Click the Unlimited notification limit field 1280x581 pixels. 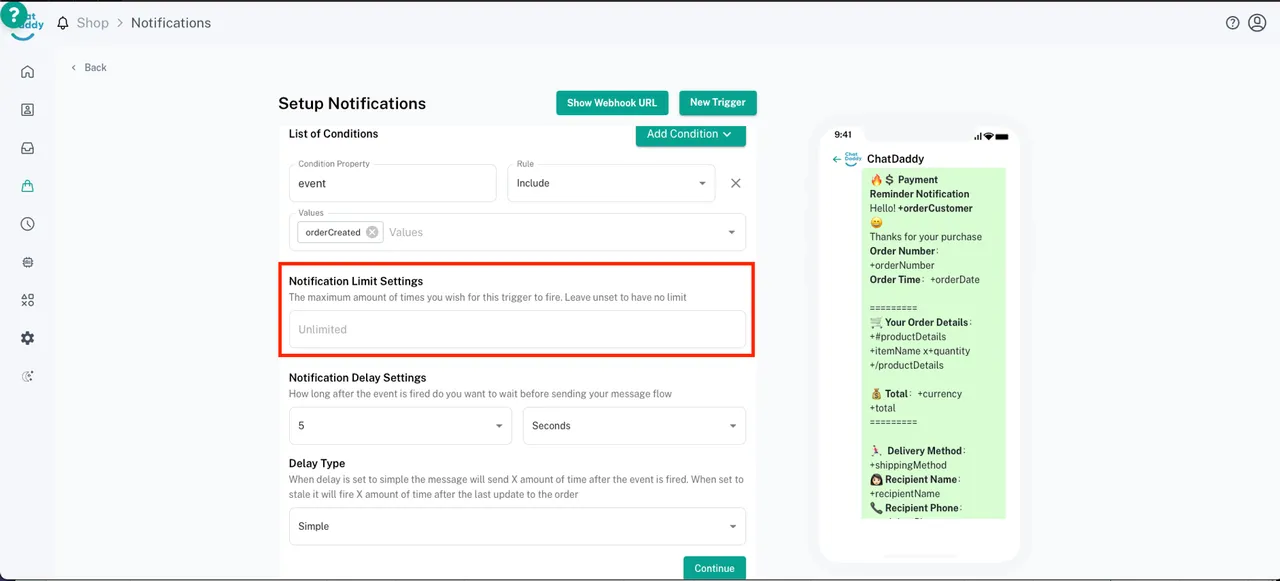[517, 329]
